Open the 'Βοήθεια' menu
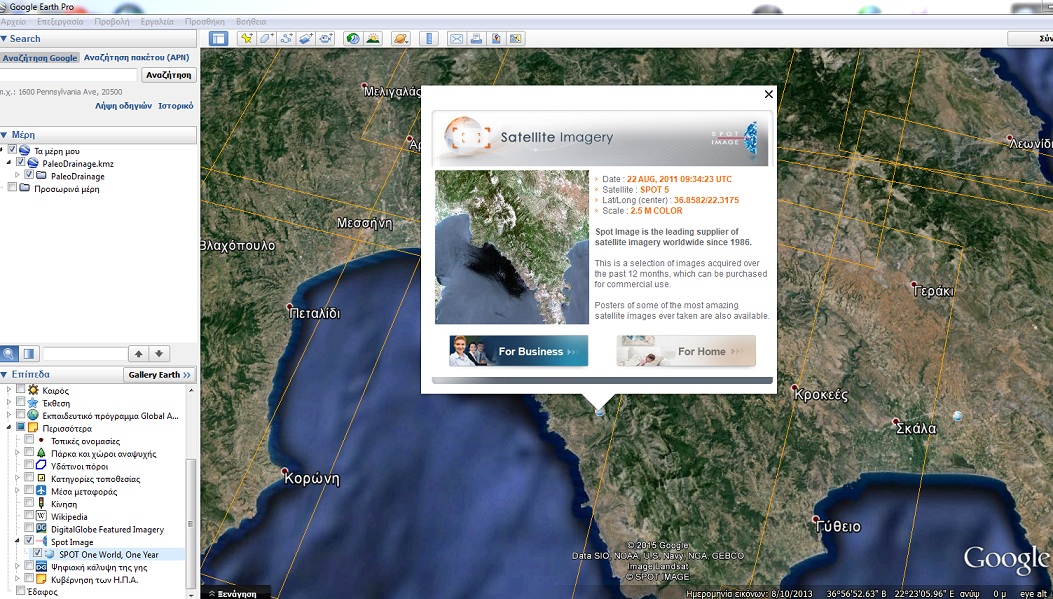Image resolution: width=1053 pixels, height=599 pixels. tap(250, 21)
